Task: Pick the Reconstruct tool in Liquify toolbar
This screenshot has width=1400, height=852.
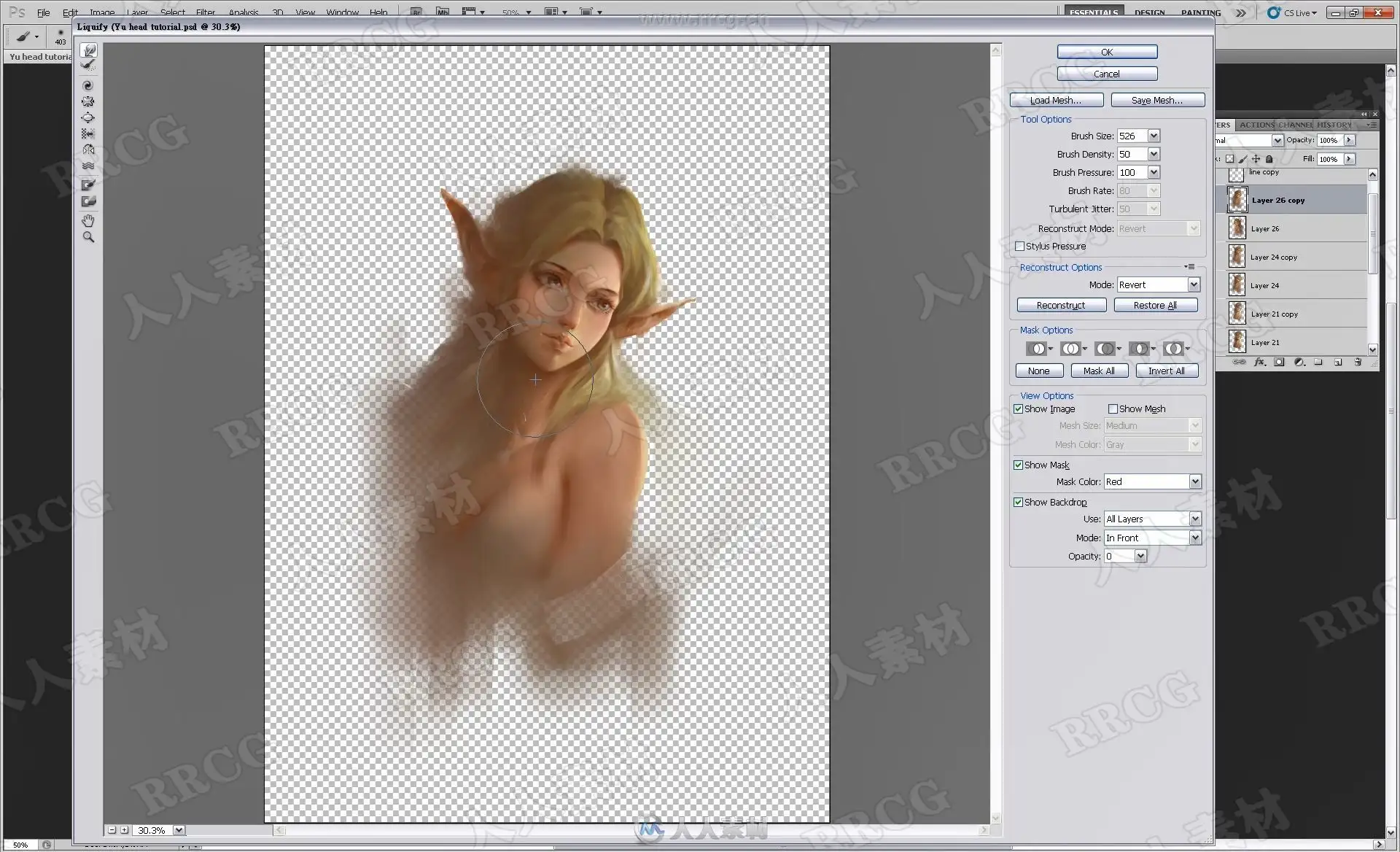Action: point(88,65)
